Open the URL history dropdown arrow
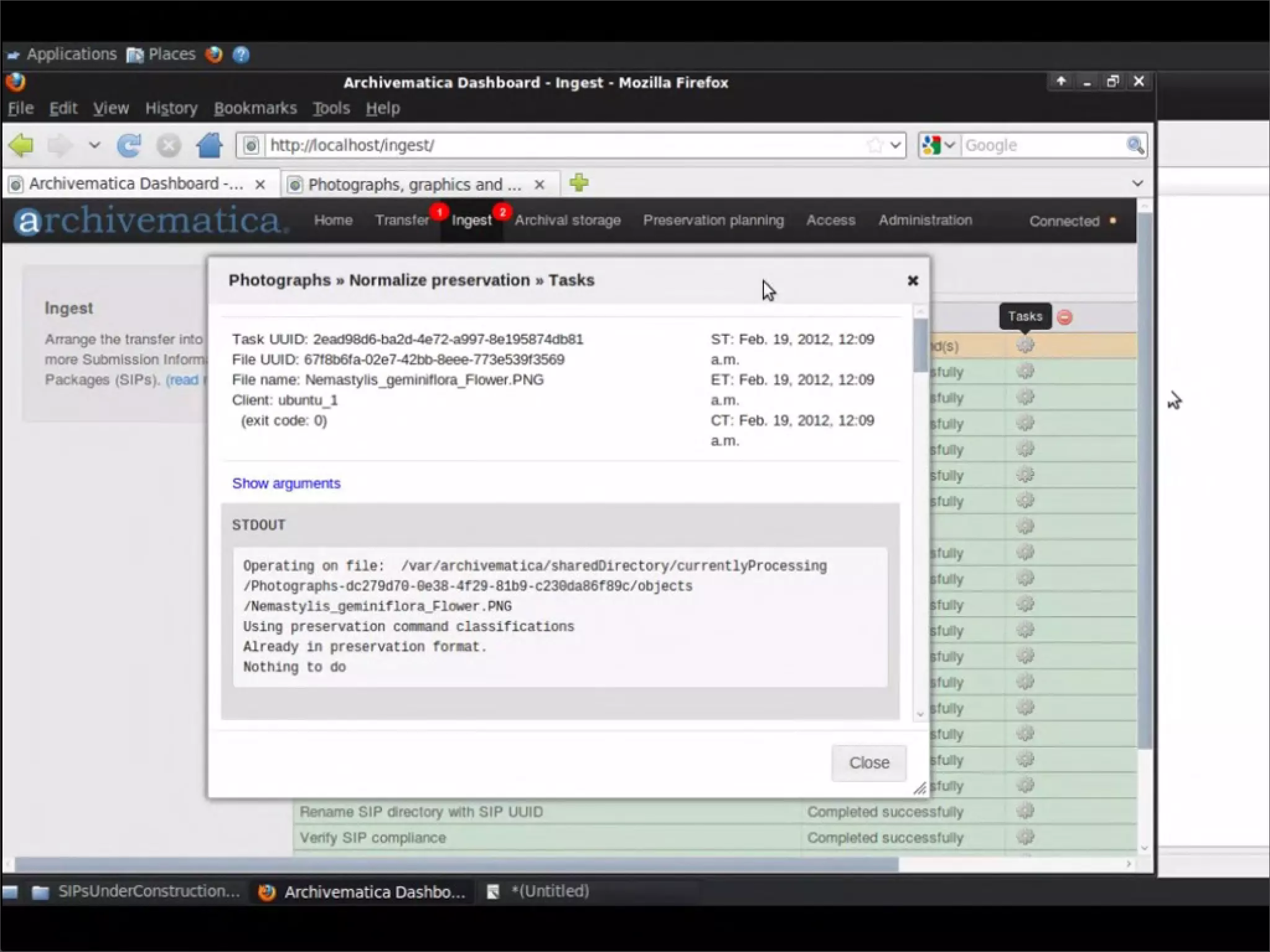Screen dimensions: 1270x952 click(895, 146)
